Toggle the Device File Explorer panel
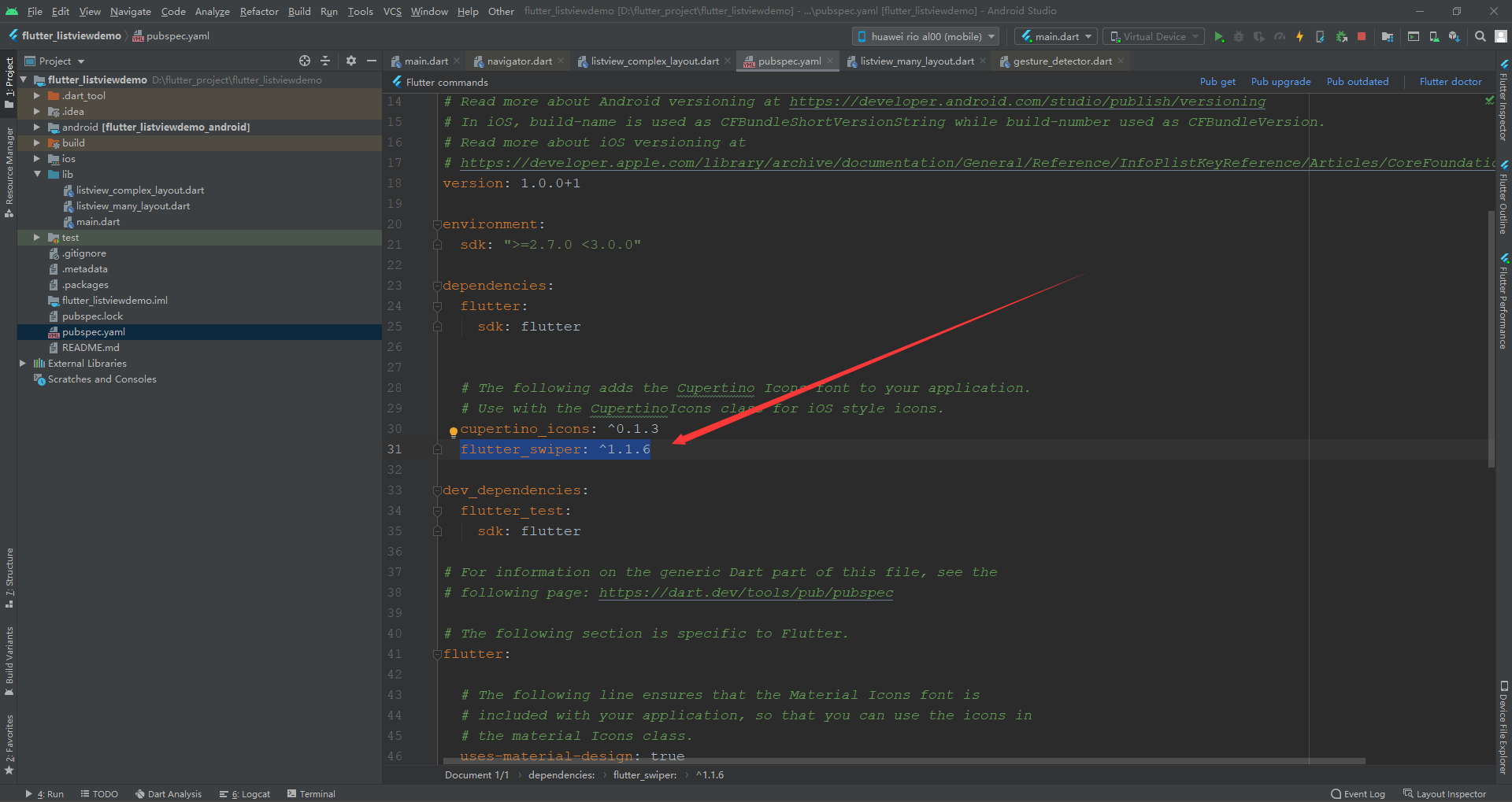Image resolution: width=1512 pixels, height=802 pixels. pyautogui.click(x=1503, y=728)
